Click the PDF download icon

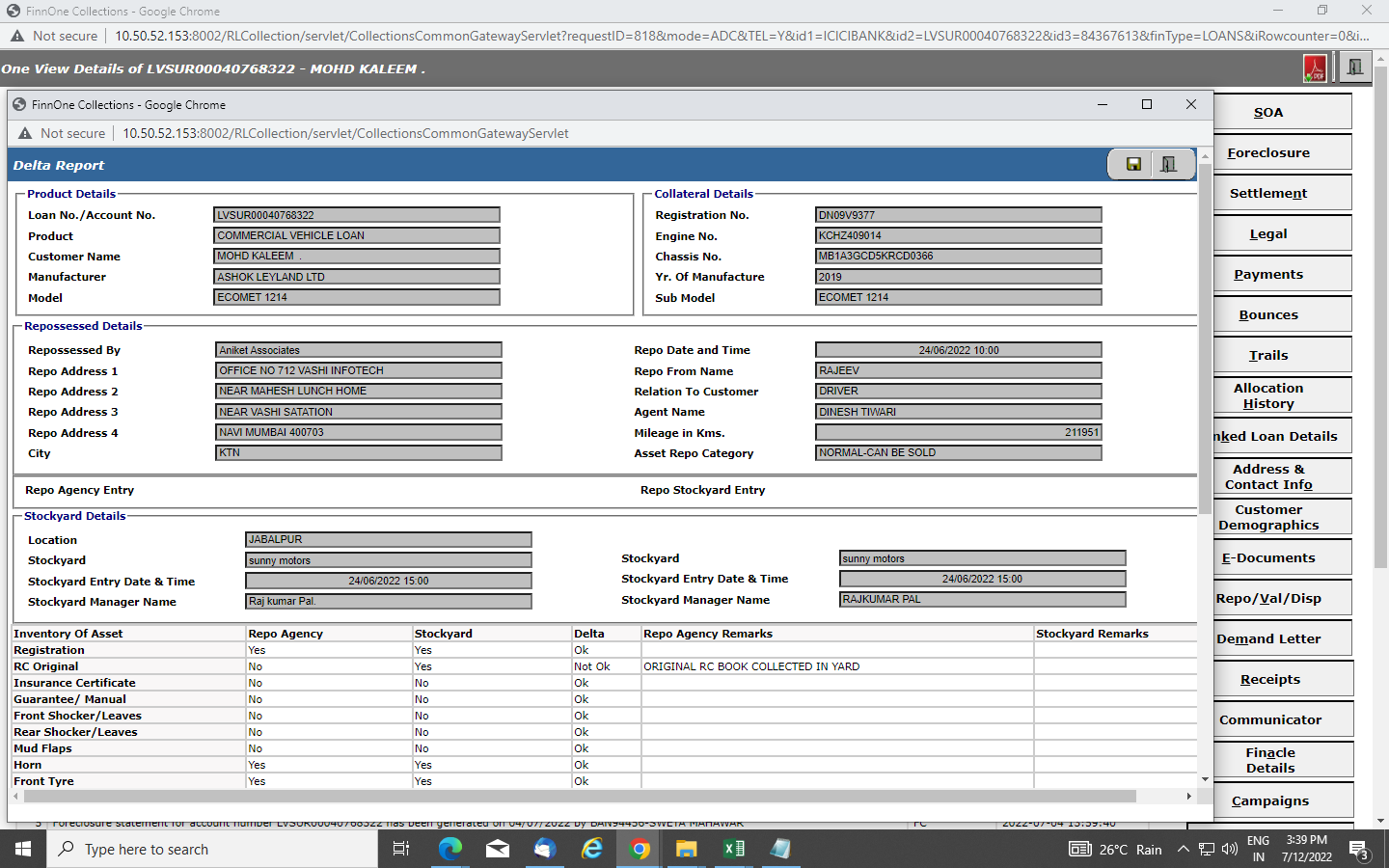(x=1315, y=68)
